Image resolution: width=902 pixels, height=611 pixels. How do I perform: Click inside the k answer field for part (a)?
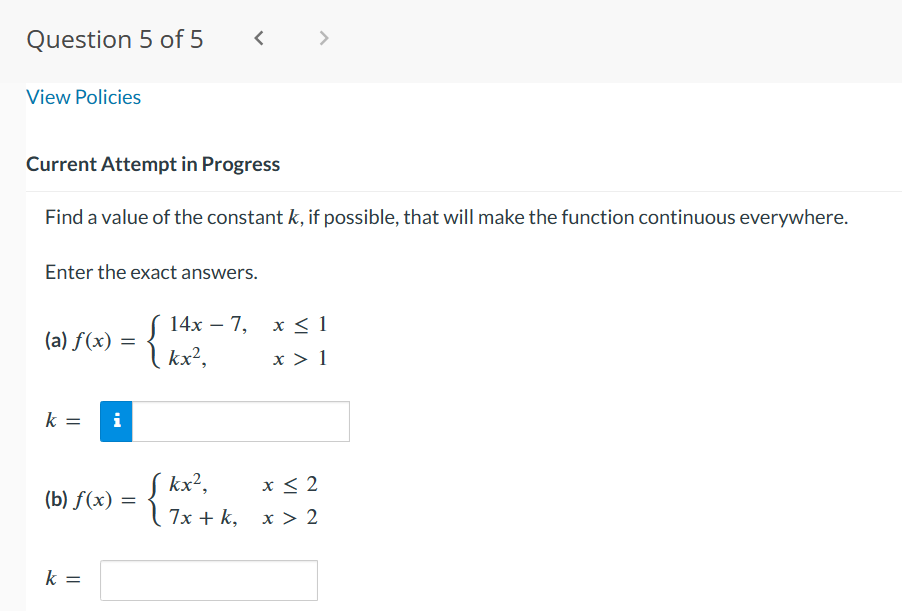240,421
